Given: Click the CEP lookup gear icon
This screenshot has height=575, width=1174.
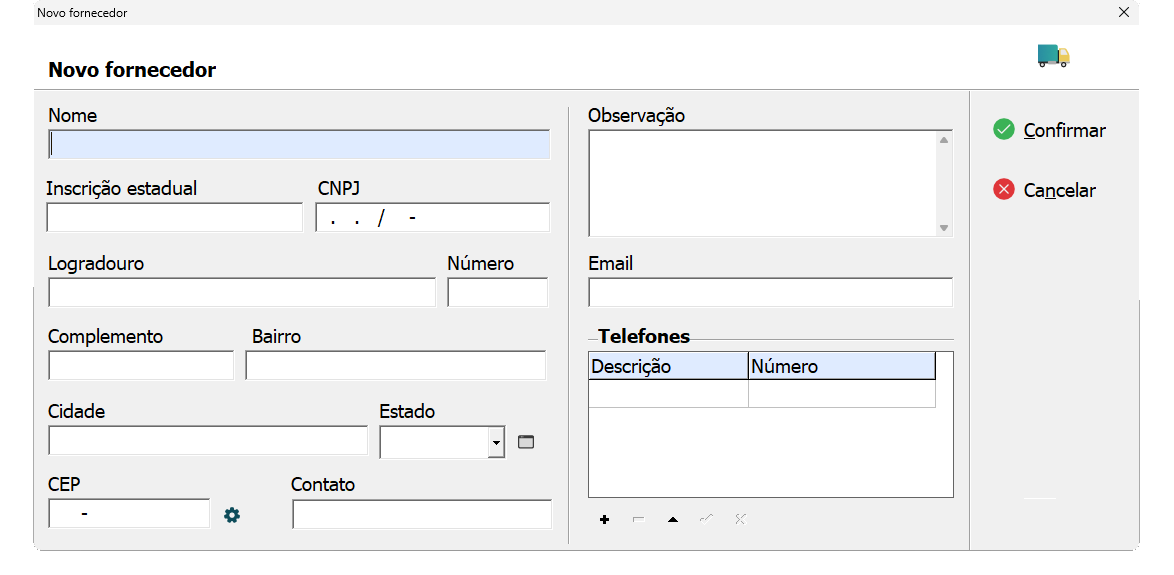Looking at the screenshot, I should point(232,515).
